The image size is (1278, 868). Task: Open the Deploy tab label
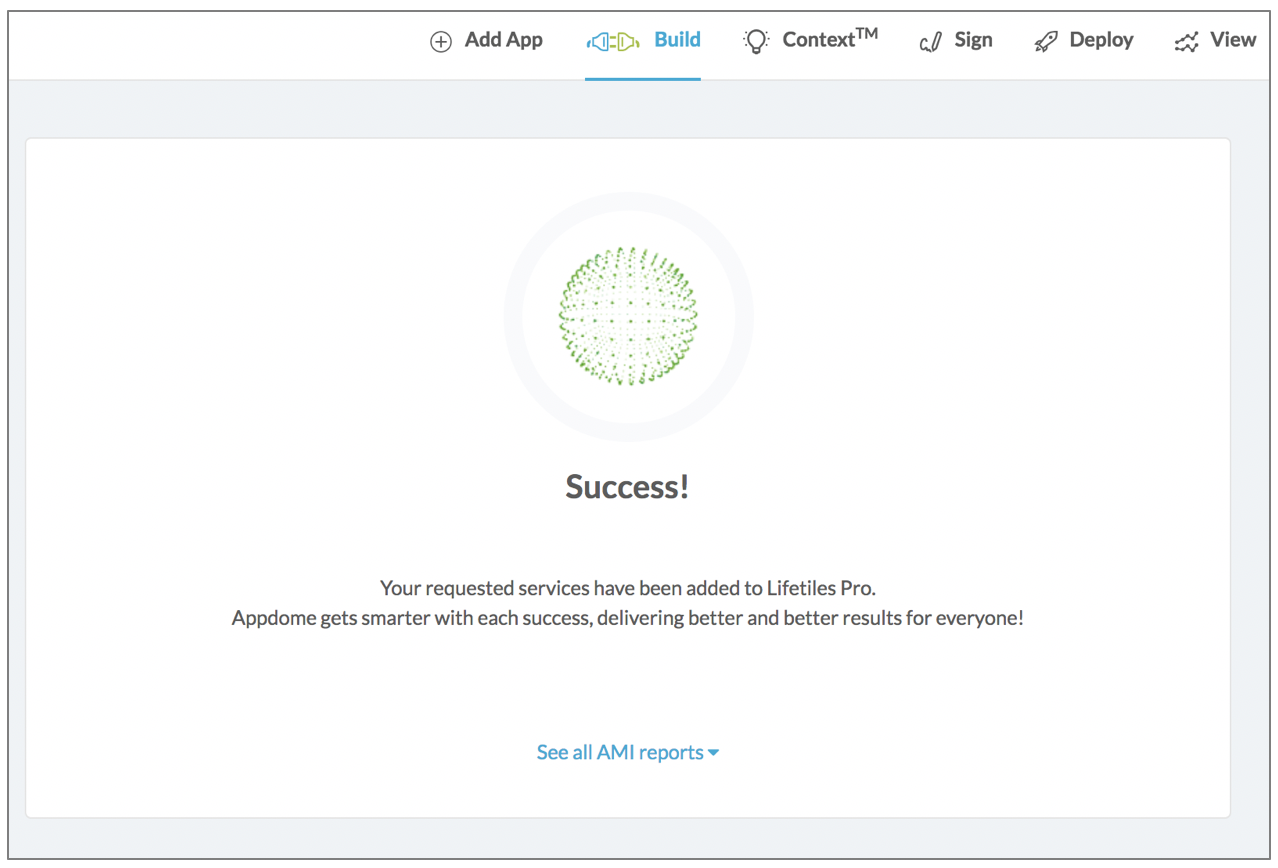pyautogui.click(x=1101, y=40)
